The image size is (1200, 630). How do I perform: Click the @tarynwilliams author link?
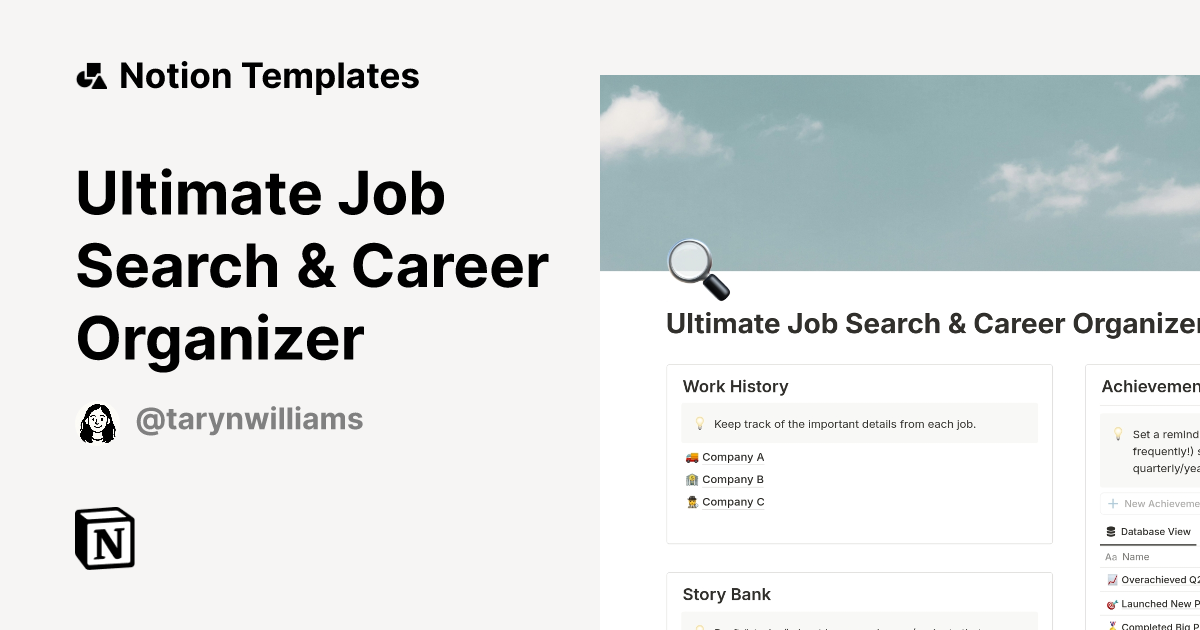[x=249, y=419]
